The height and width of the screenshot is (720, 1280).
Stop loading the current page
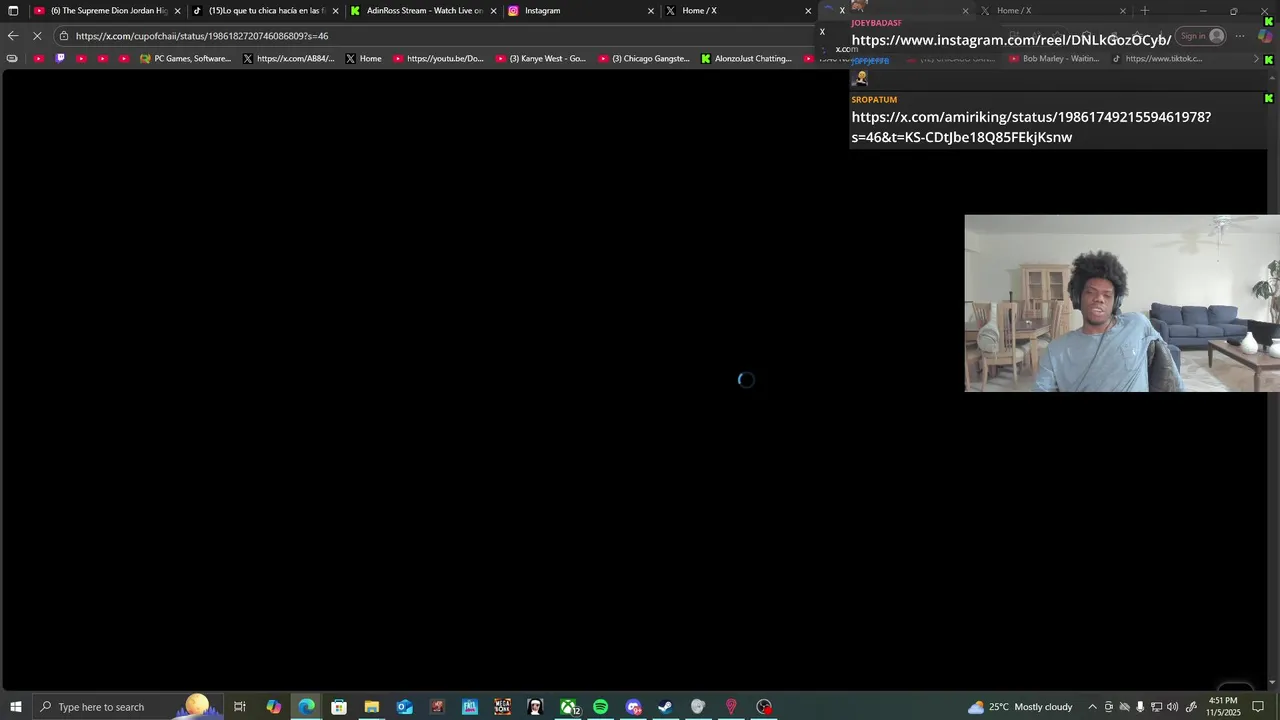coord(37,36)
